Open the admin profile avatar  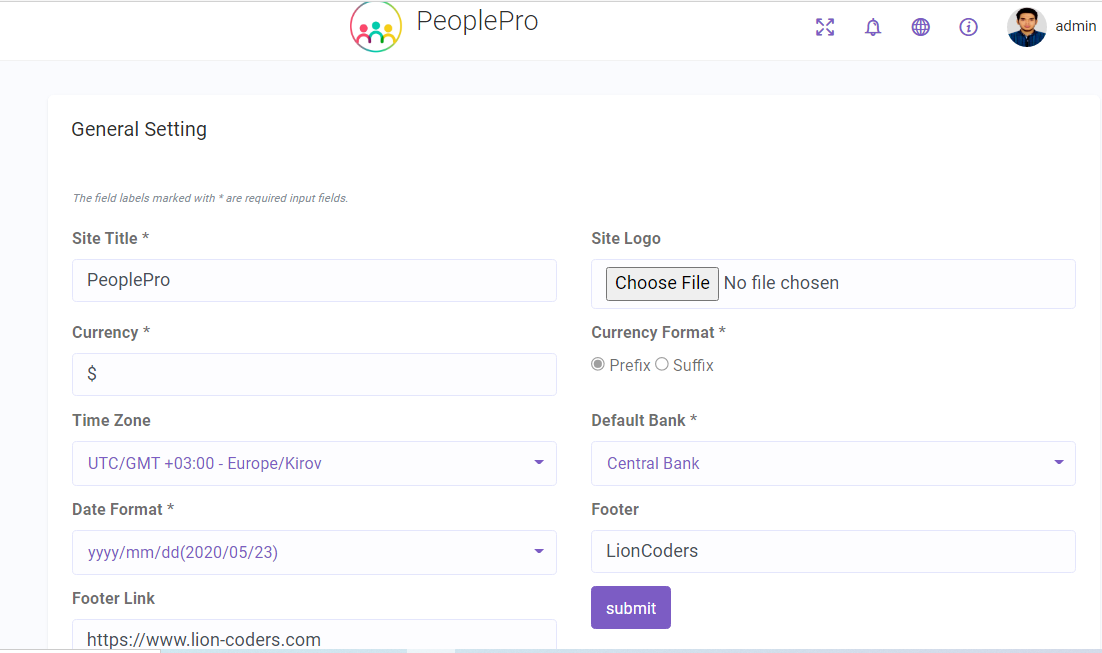1026,27
